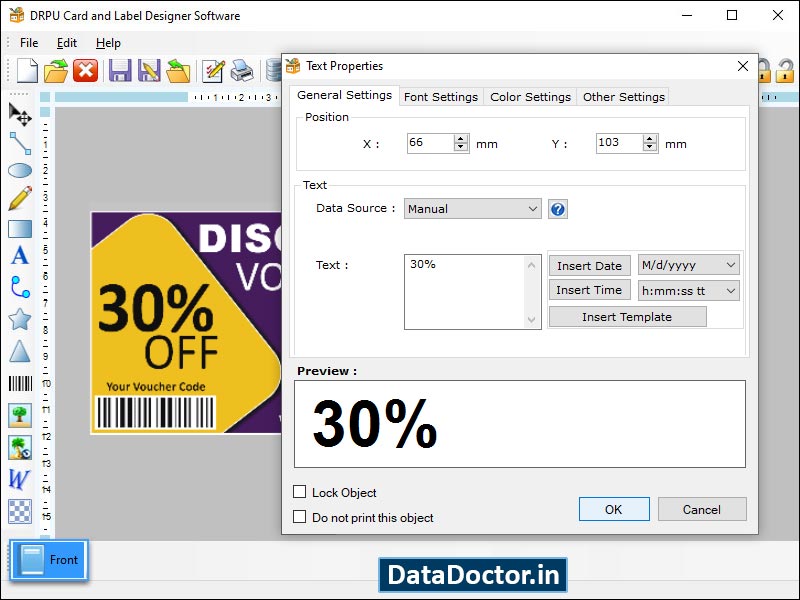The width and height of the screenshot is (800, 600).
Task: Save the design with the floppy disk icon
Action: (118, 70)
